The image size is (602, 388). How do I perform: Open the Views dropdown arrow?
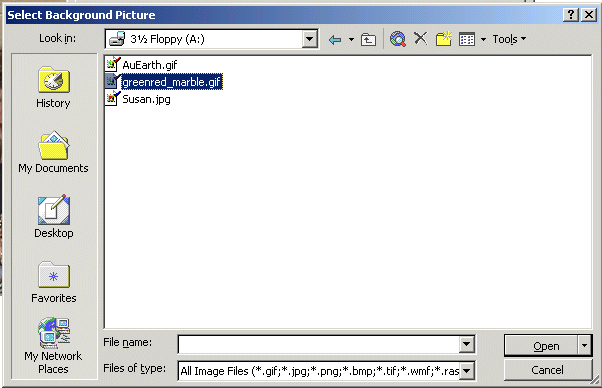(x=483, y=39)
